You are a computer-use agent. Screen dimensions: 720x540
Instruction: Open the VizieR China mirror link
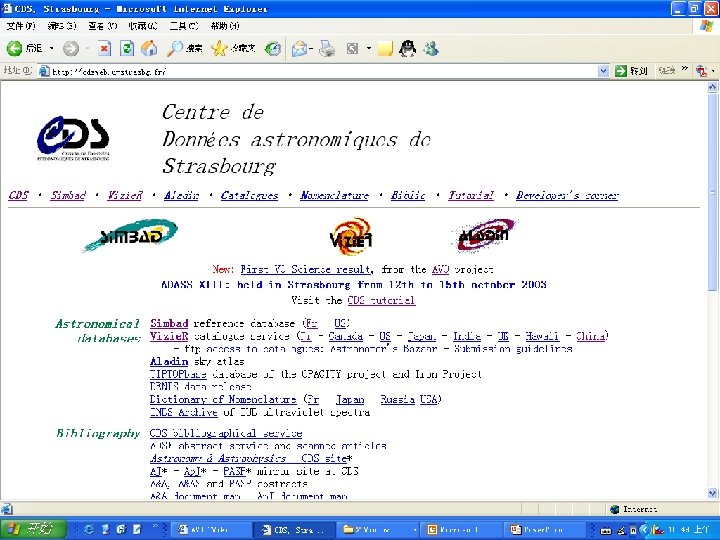pyautogui.click(x=591, y=336)
